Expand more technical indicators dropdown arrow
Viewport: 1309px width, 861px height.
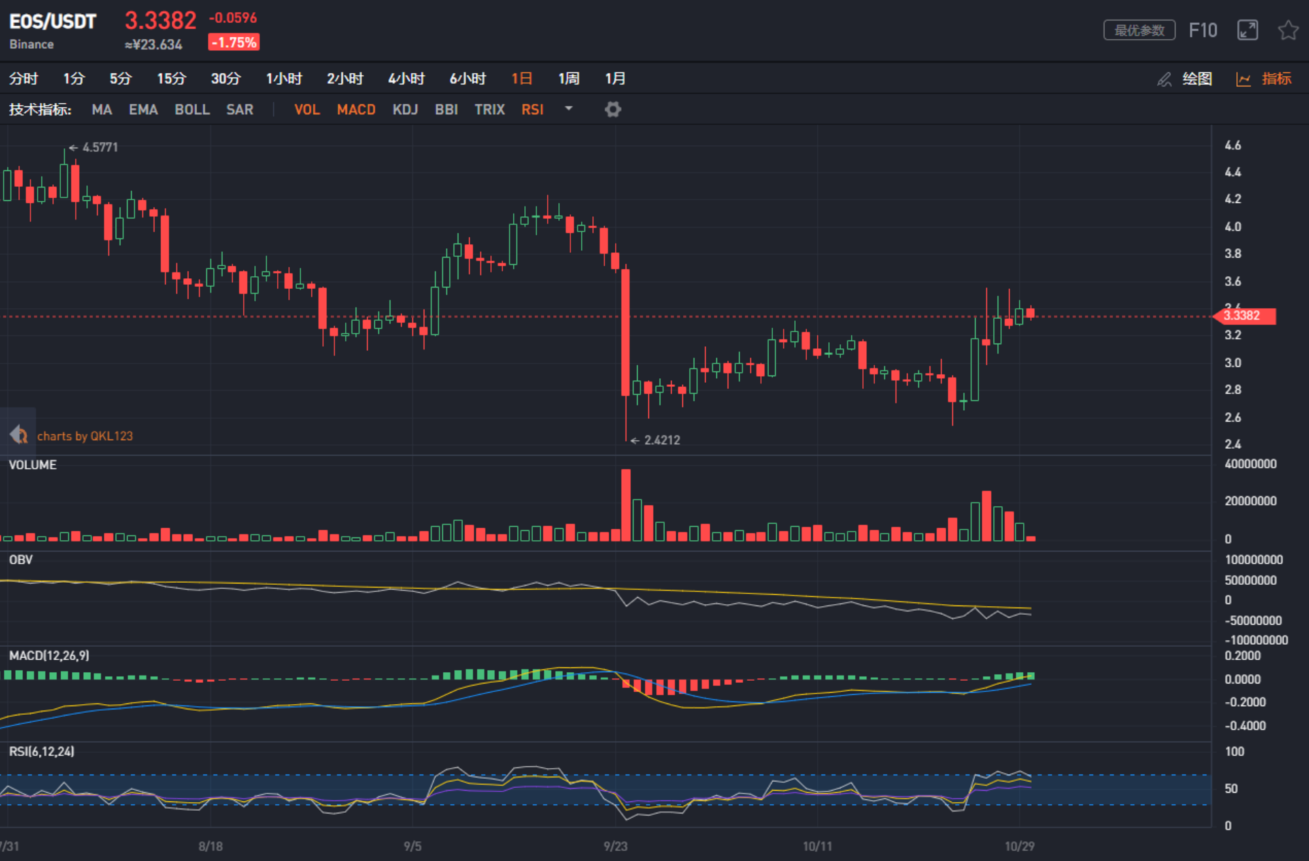coord(569,109)
